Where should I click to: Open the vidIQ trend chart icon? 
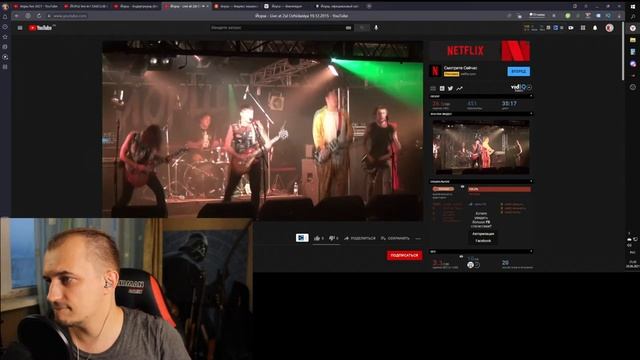coord(459,88)
